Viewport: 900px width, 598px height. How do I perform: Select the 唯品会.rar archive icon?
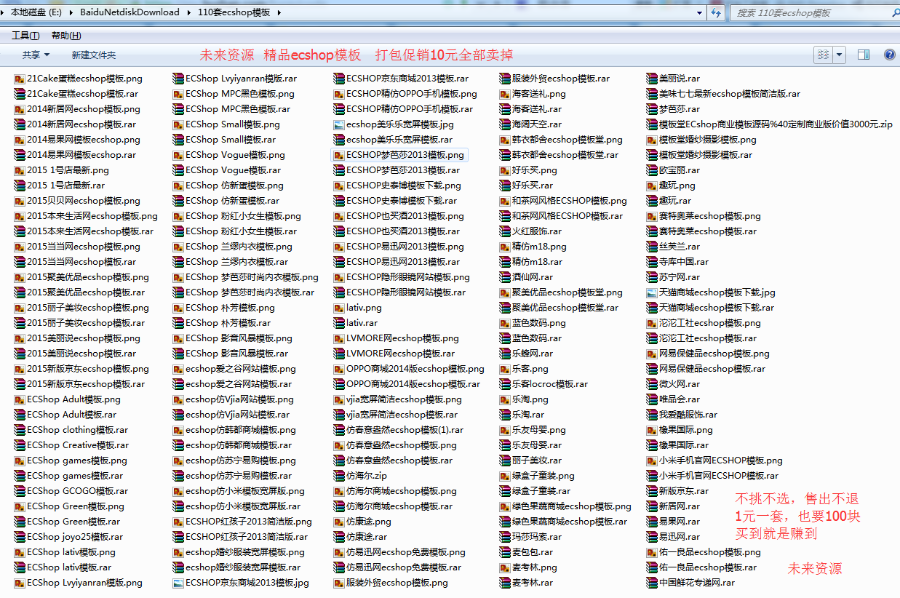pyautogui.click(x=651, y=399)
